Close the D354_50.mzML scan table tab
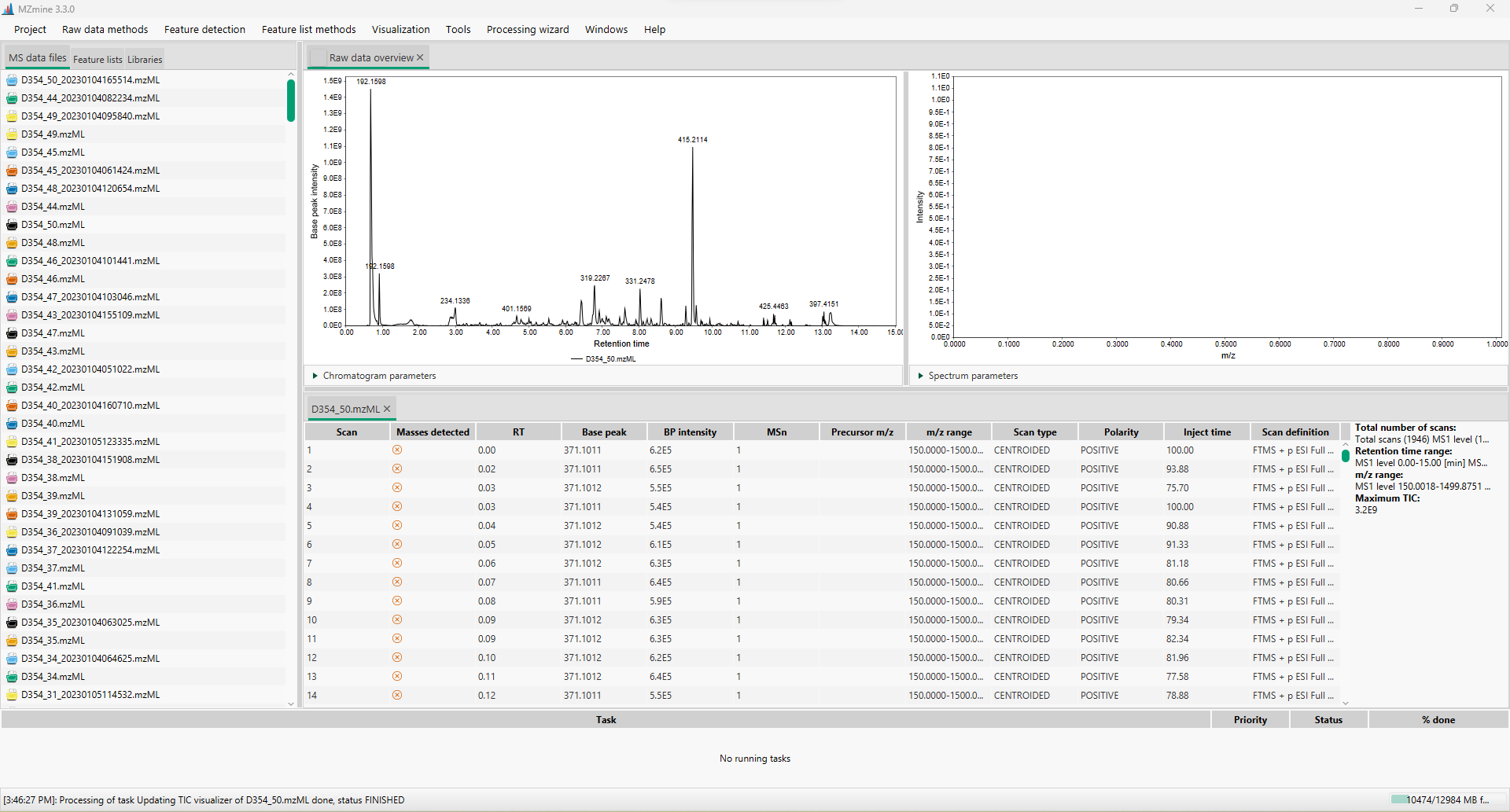 tap(387, 409)
